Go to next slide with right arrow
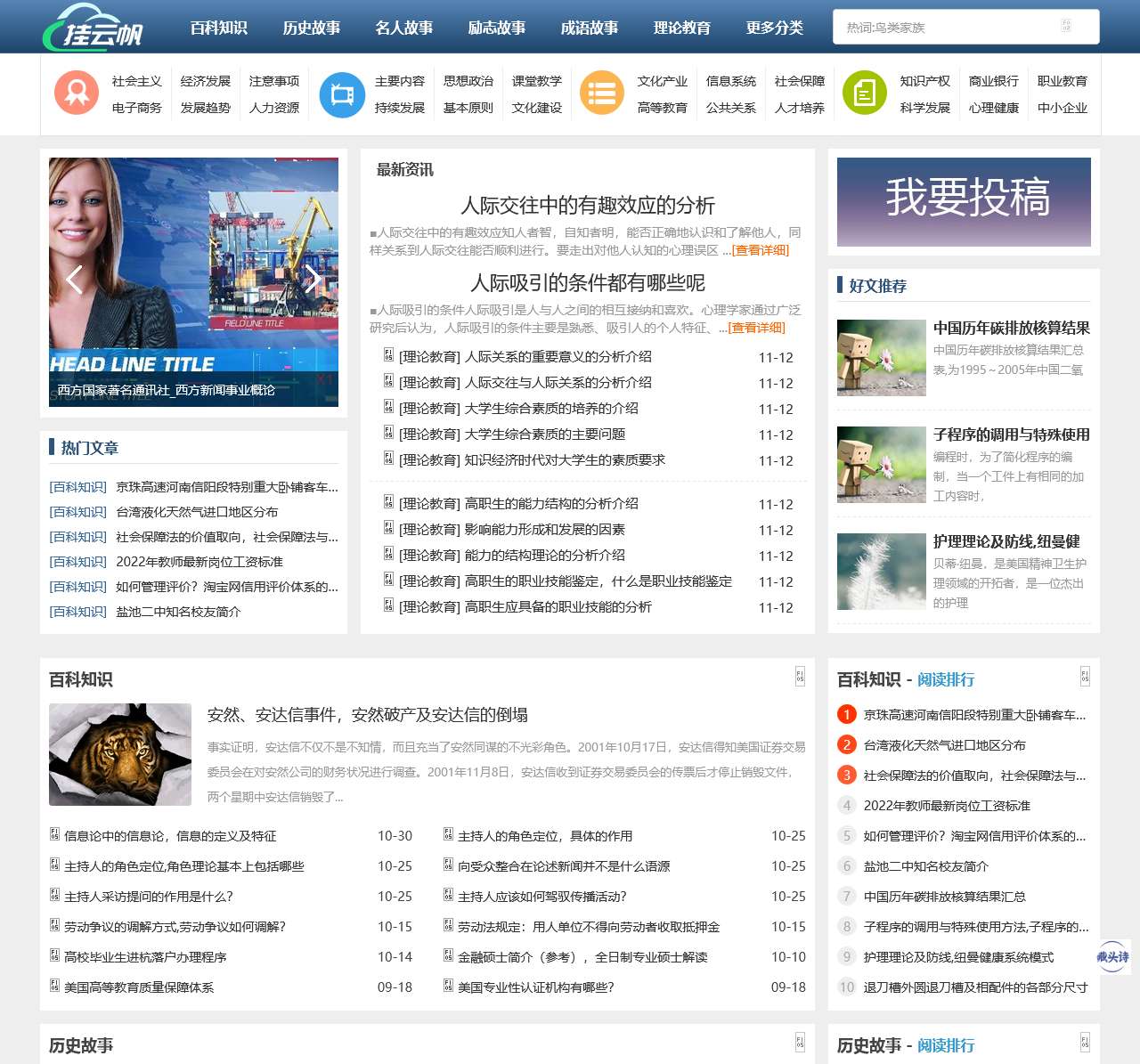Screen dimensions: 1140x1064 pos(313,280)
